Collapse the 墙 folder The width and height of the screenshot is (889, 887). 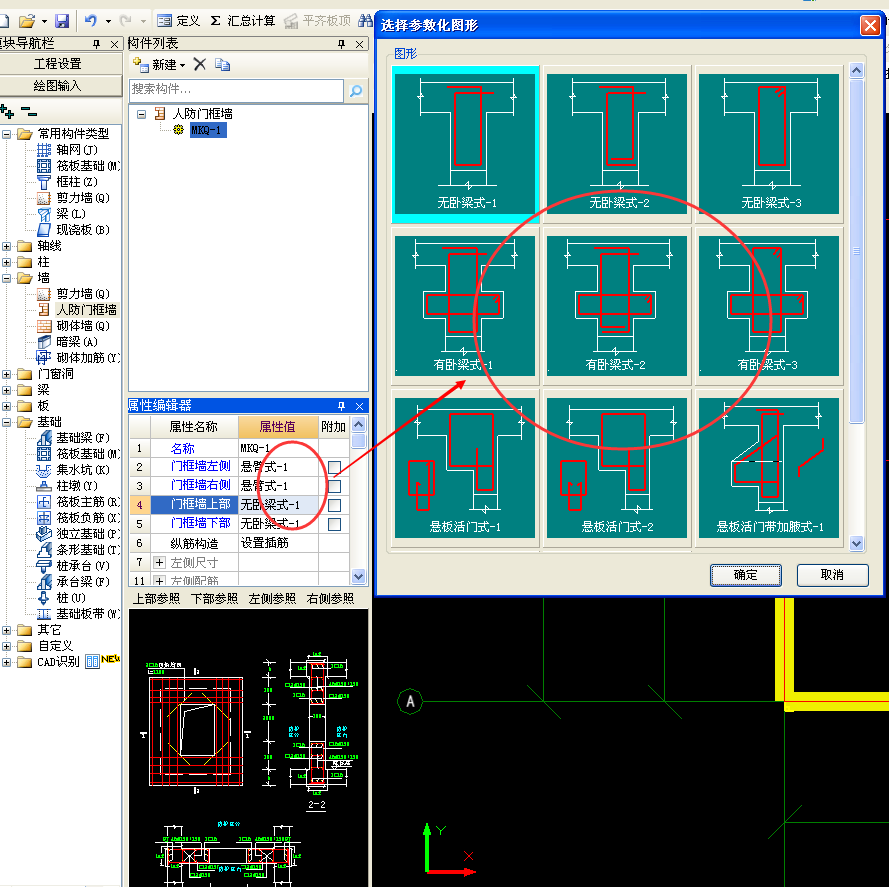[x=6, y=278]
